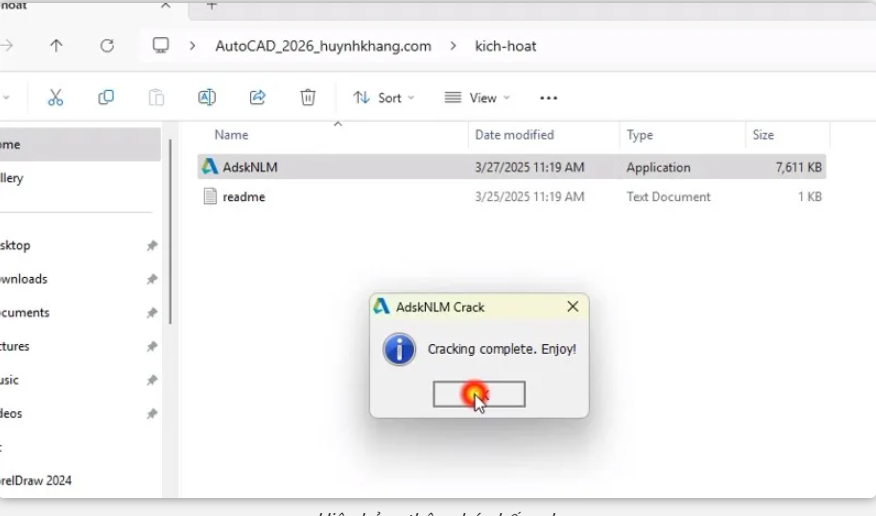The image size is (876, 516).
Task: Navigate to the kich-hoat breadcrumb folder
Action: (505, 46)
